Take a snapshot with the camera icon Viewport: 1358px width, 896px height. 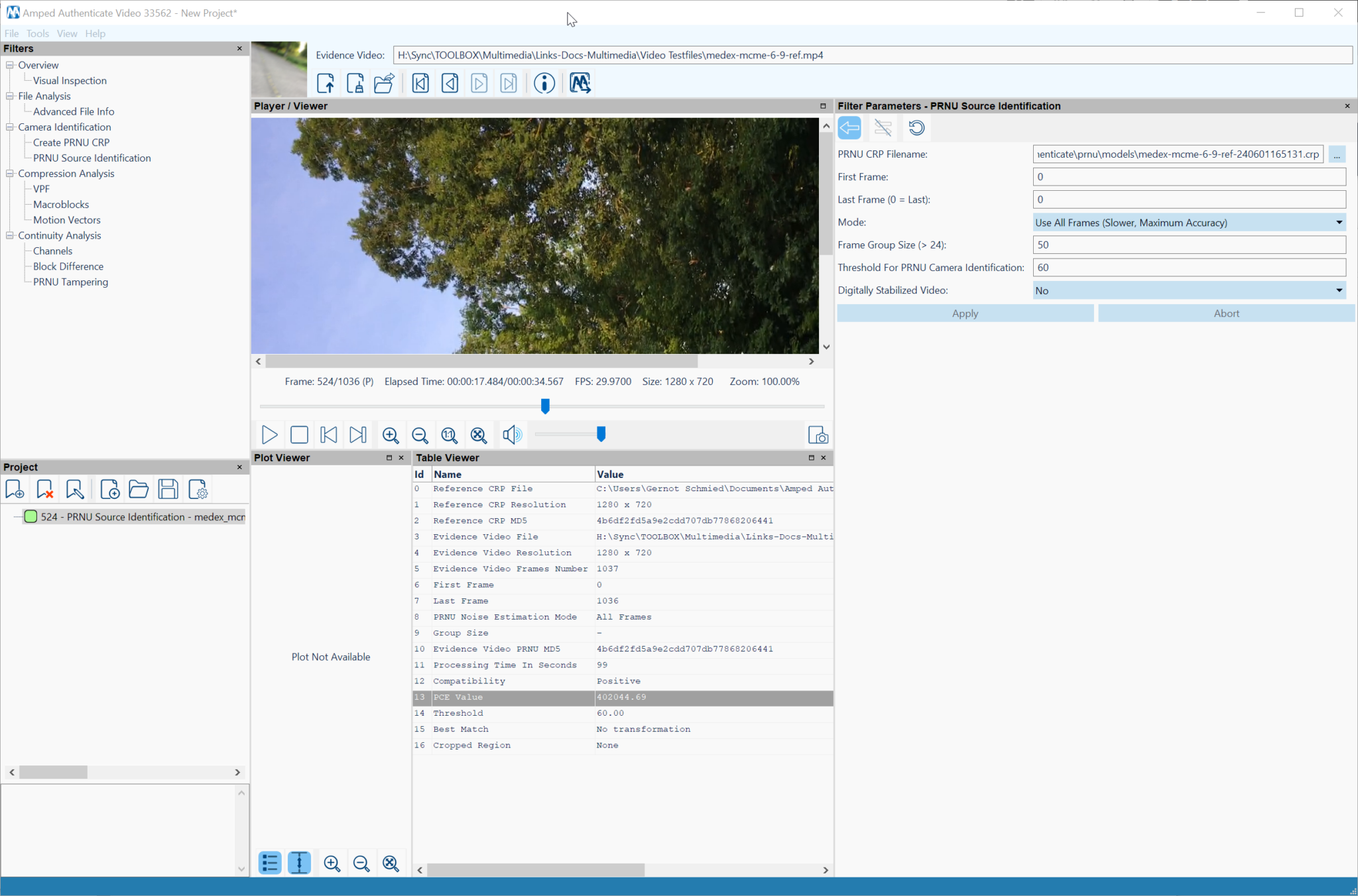click(818, 435)
